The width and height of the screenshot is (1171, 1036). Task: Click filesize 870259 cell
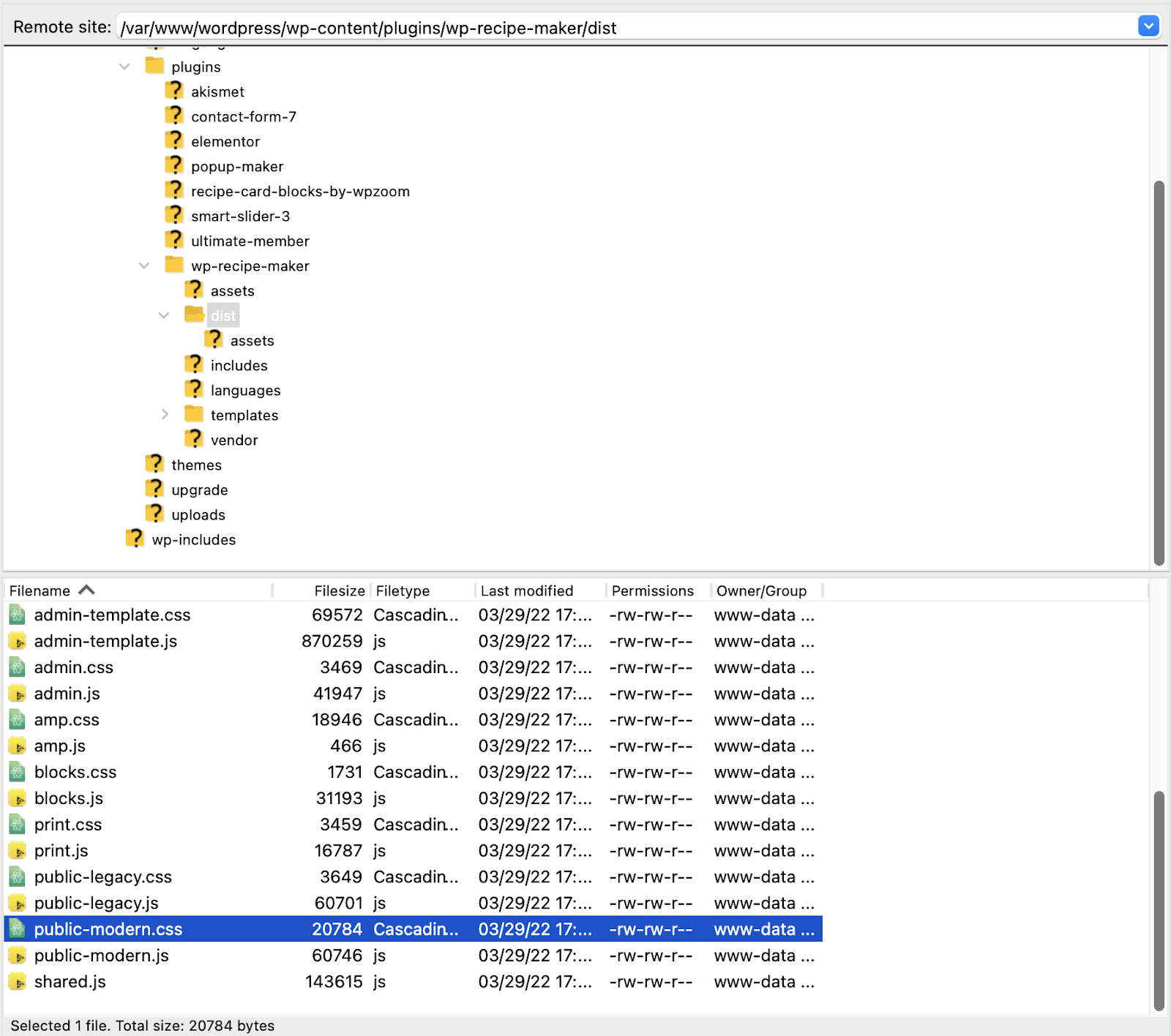pos(332,641)
